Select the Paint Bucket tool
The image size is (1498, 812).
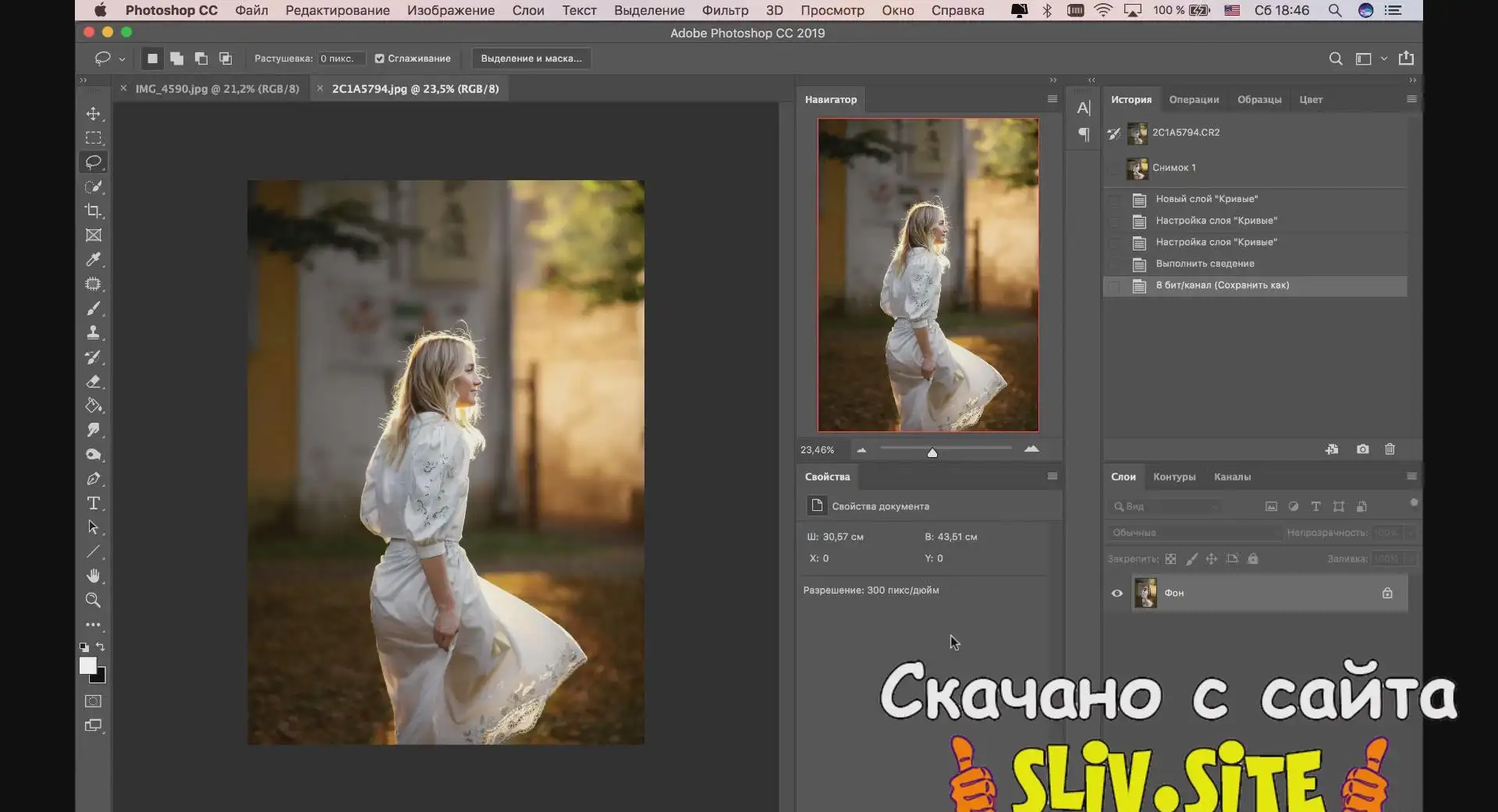pos(94,406)
